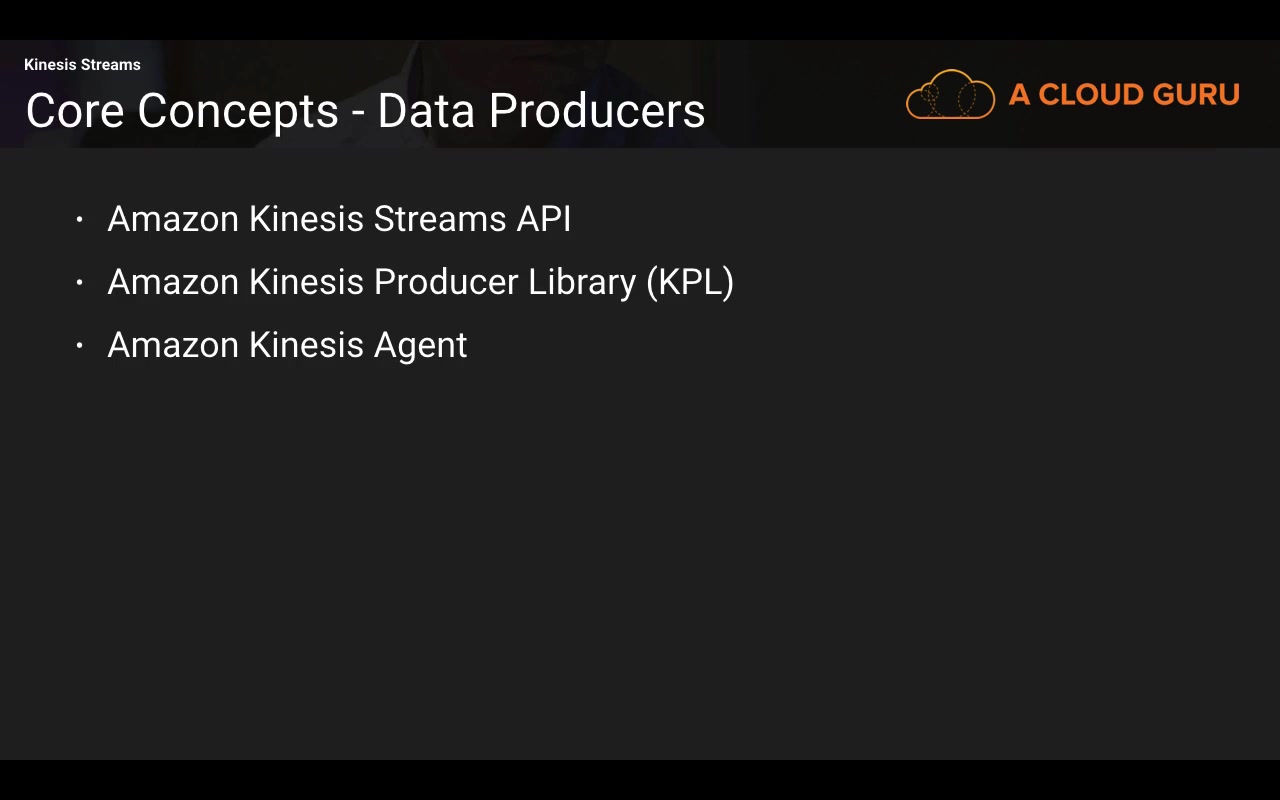Click the 'Core Concepts - Data Producers' title
The height and width of the screenshot is (800, 1280).
365,111
